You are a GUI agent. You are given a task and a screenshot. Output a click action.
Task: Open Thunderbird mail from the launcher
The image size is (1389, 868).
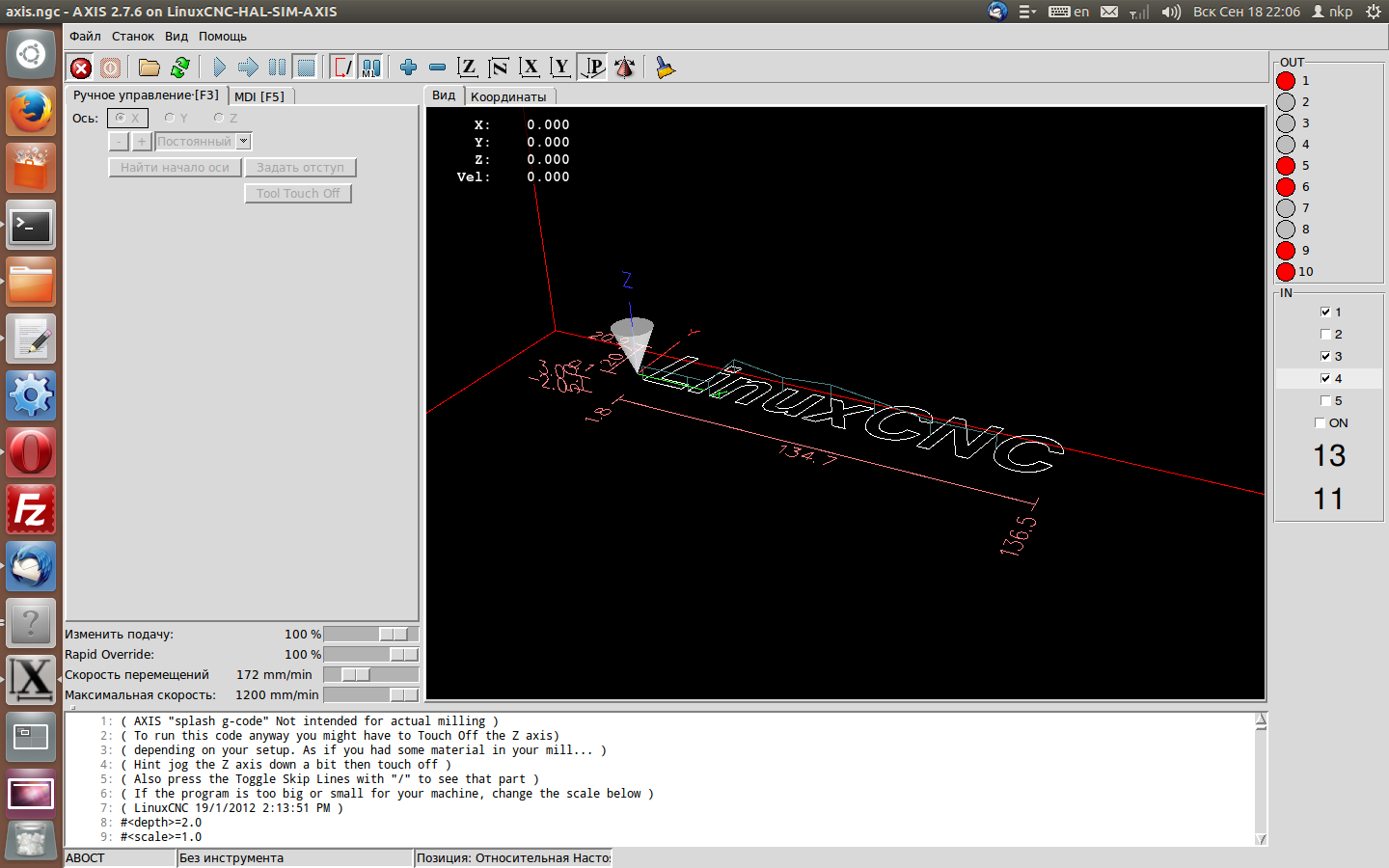pyautogui.click(x=31, y=566)
